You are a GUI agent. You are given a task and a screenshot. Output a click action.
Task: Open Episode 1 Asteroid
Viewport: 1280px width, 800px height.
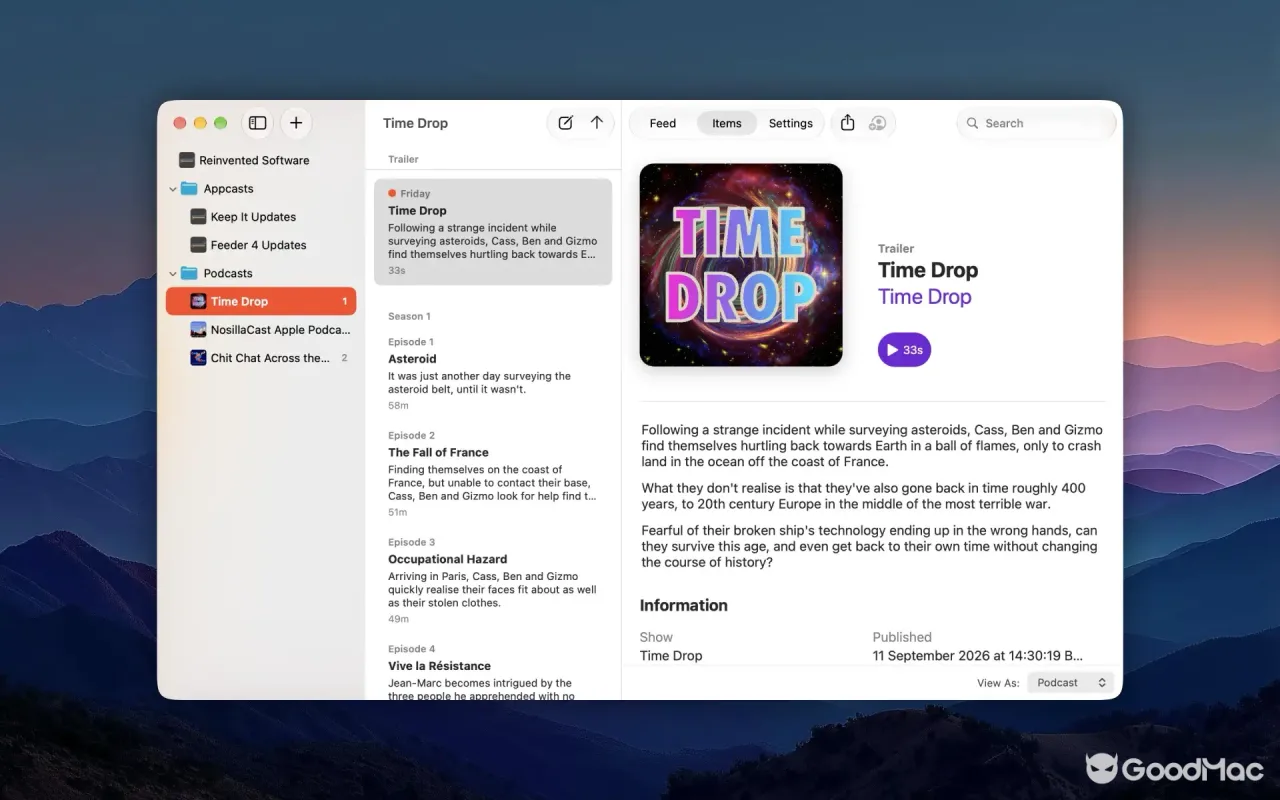click(x=493, y=374)
